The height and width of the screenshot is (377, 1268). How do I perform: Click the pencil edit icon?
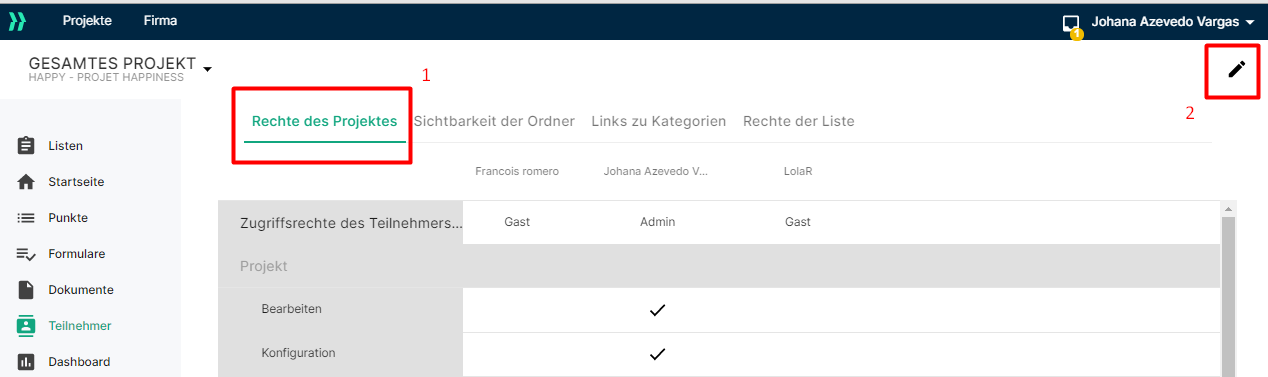tap(1237, 69)
